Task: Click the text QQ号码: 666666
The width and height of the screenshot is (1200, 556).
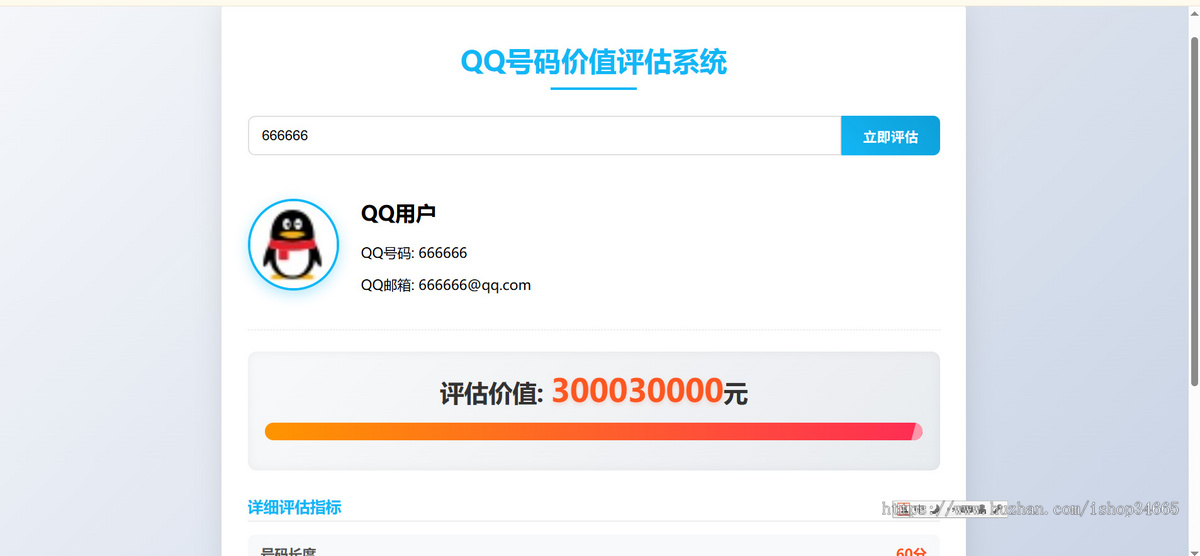Action: (414, 253)
